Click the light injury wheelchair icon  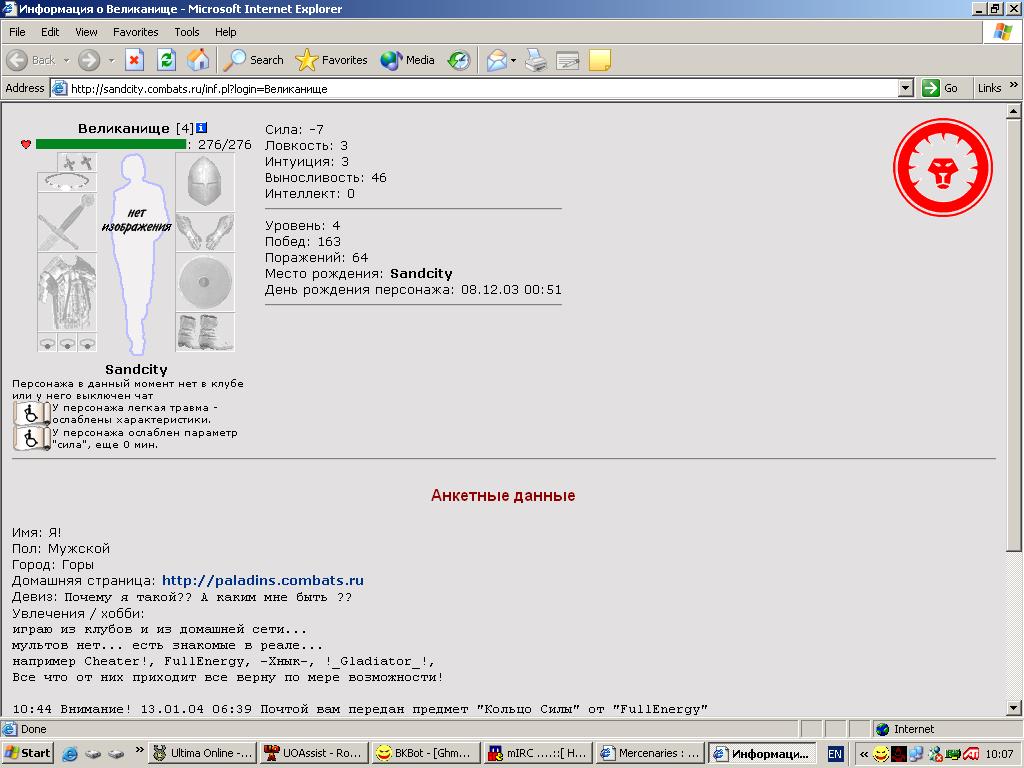[x=31, y=413]
